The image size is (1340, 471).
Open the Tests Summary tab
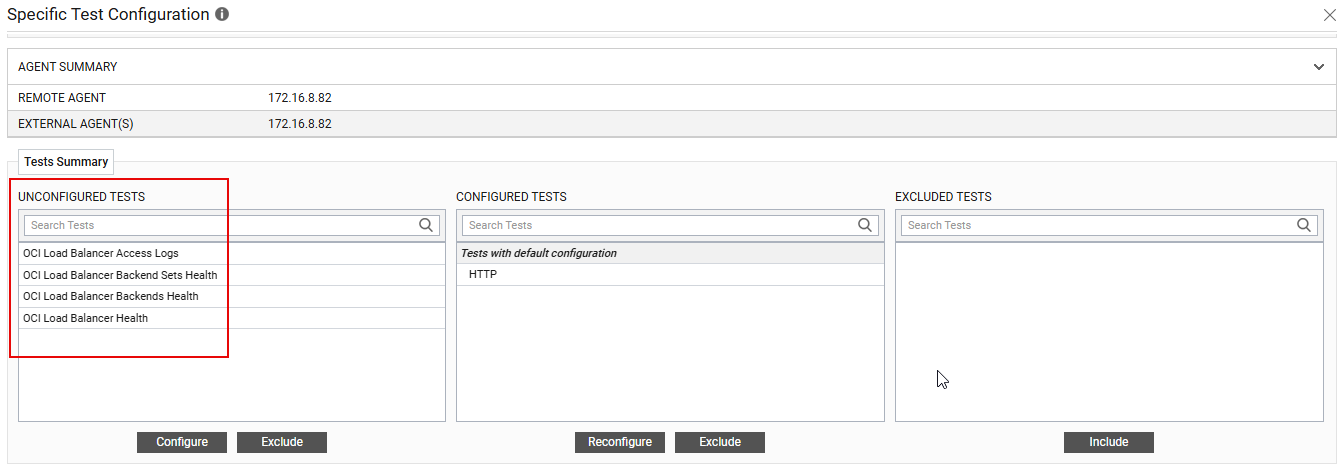[x=66, y=162]
